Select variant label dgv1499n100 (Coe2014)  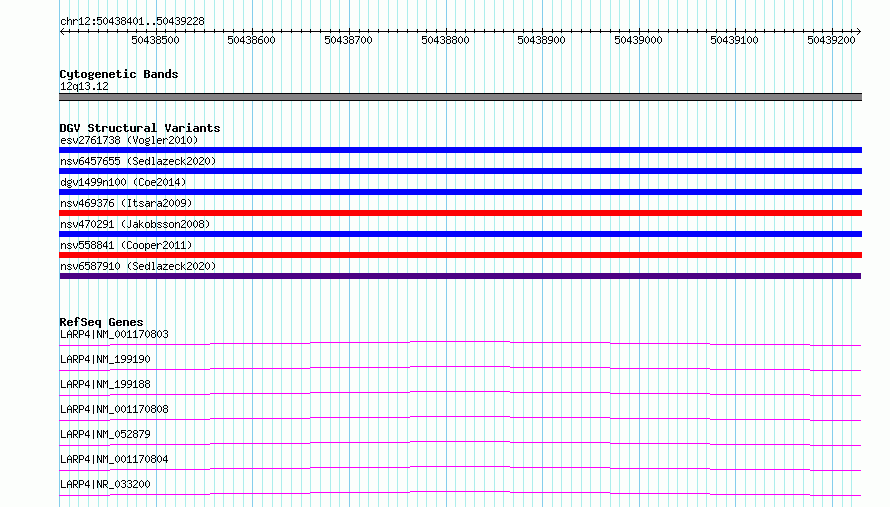tap(123, 182)
